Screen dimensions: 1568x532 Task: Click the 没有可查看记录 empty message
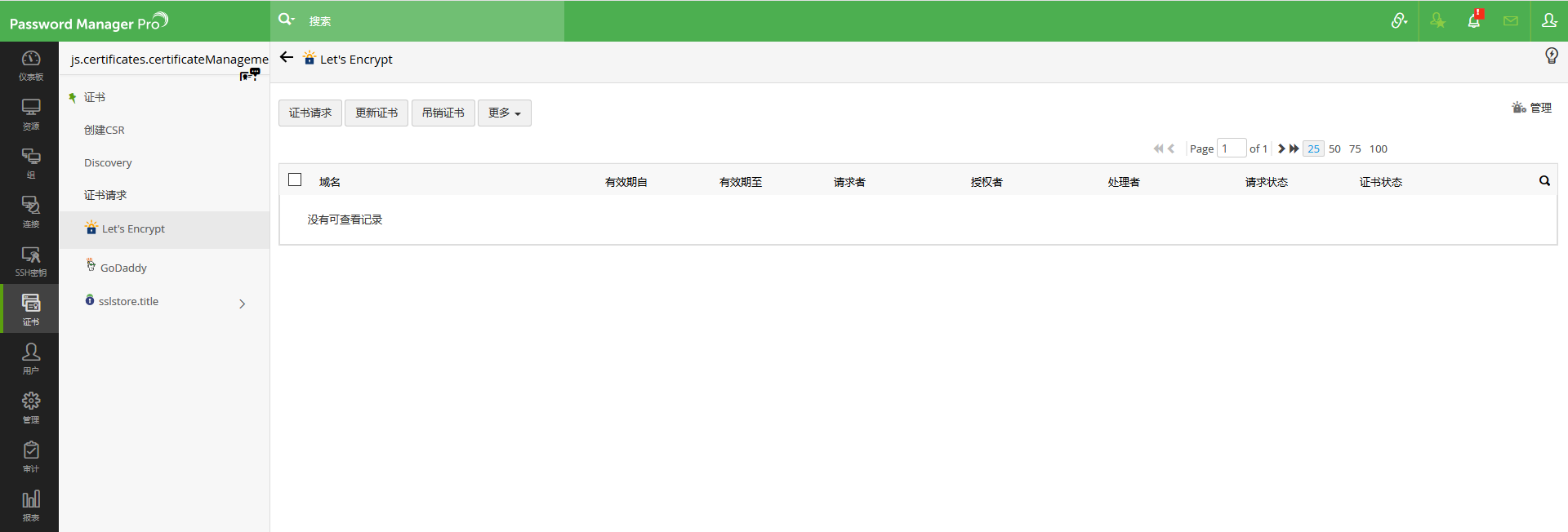(x=345, y=219)
